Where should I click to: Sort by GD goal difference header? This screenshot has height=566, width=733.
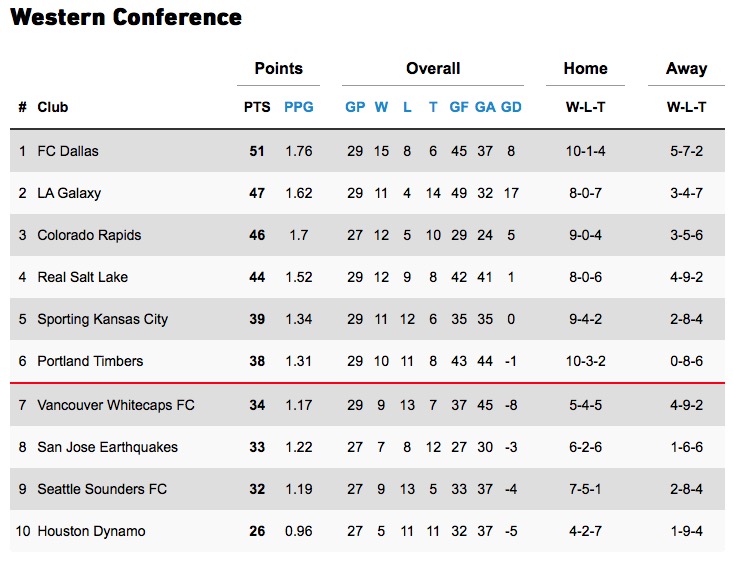[511, 107]
